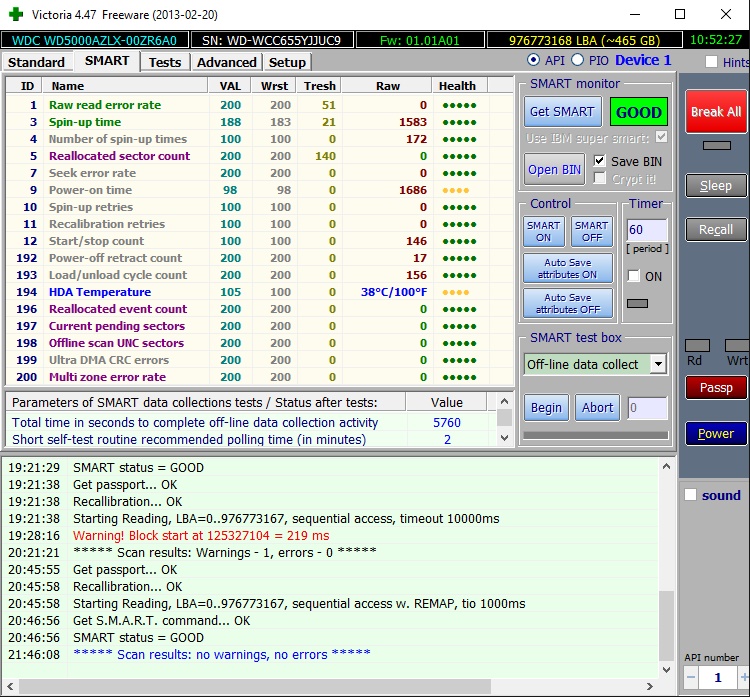Click the drive serial number field

click(x=272, y=40)
